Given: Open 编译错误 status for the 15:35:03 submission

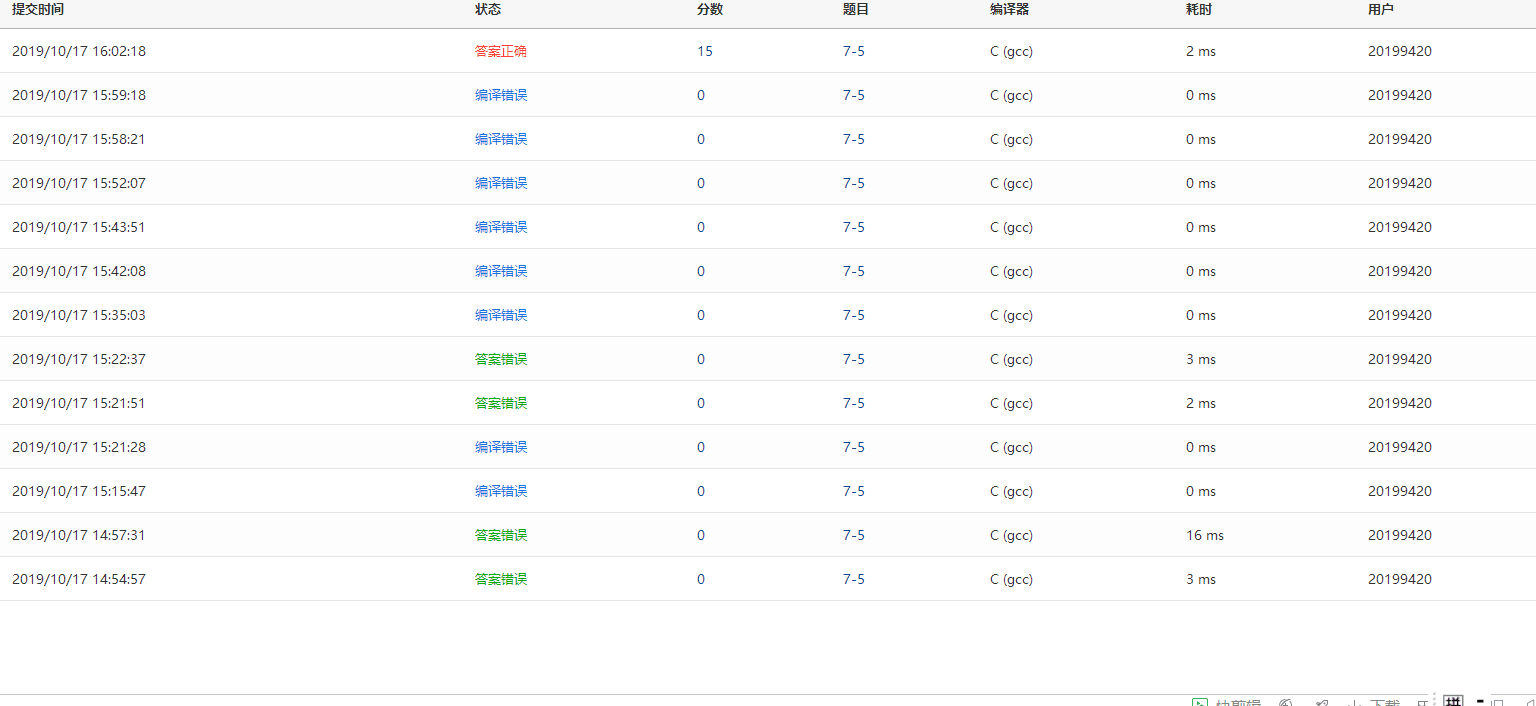Looking at the screenshot, I should pos(501,315).
